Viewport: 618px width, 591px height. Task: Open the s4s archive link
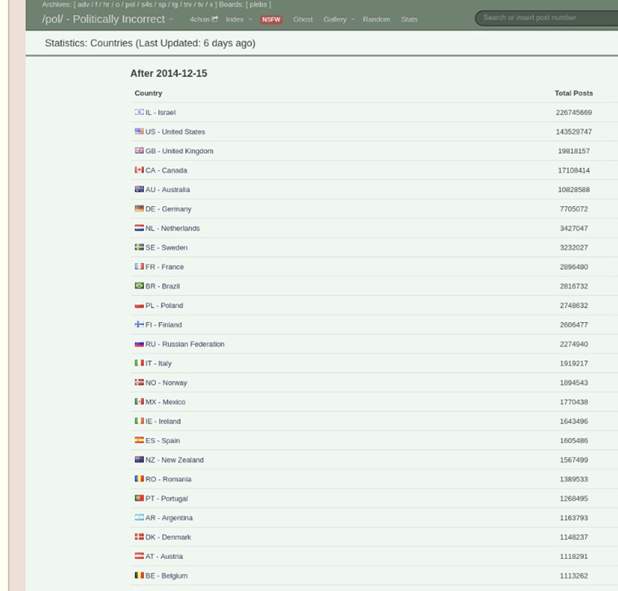147,5
